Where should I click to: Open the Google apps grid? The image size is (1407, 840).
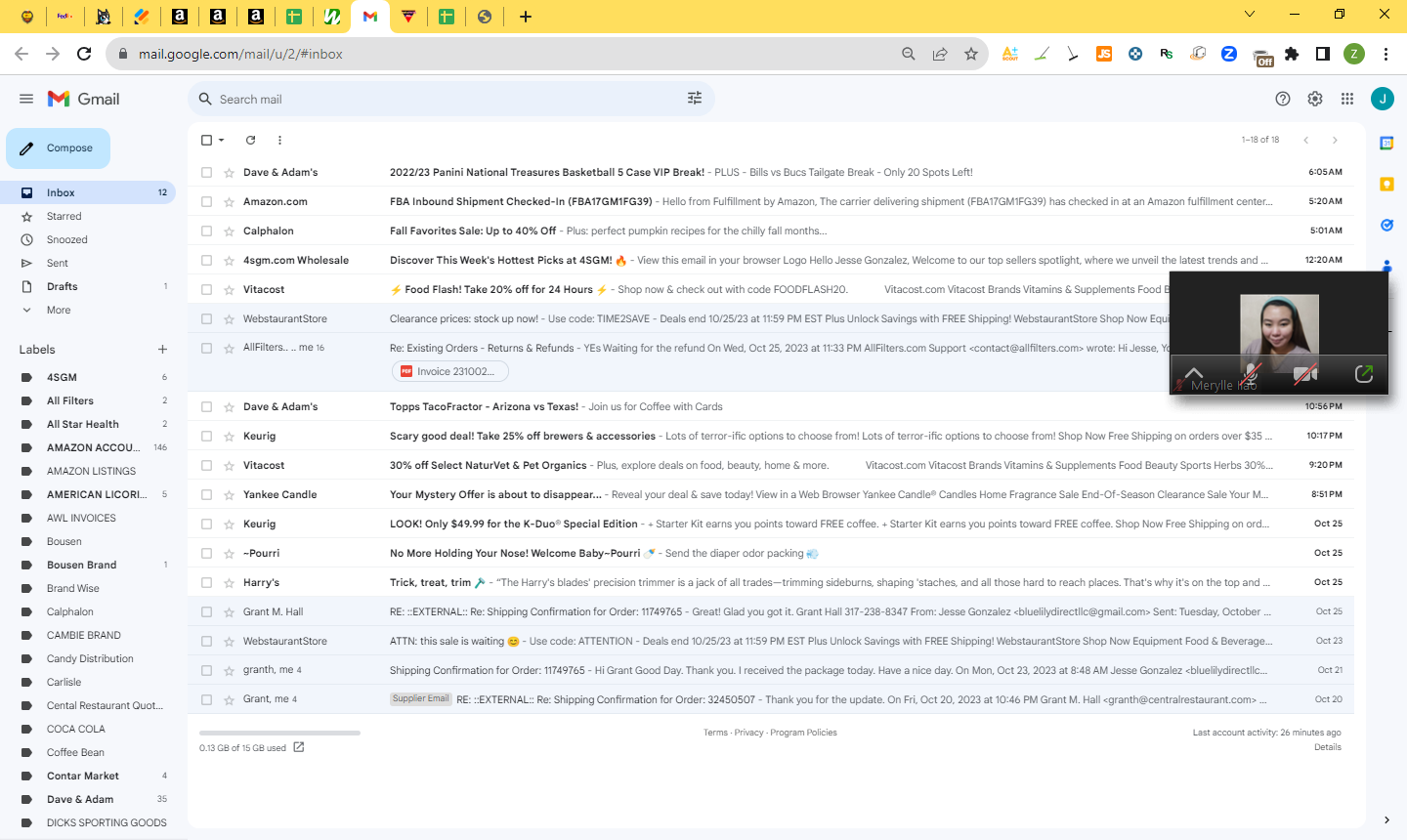1347,99
